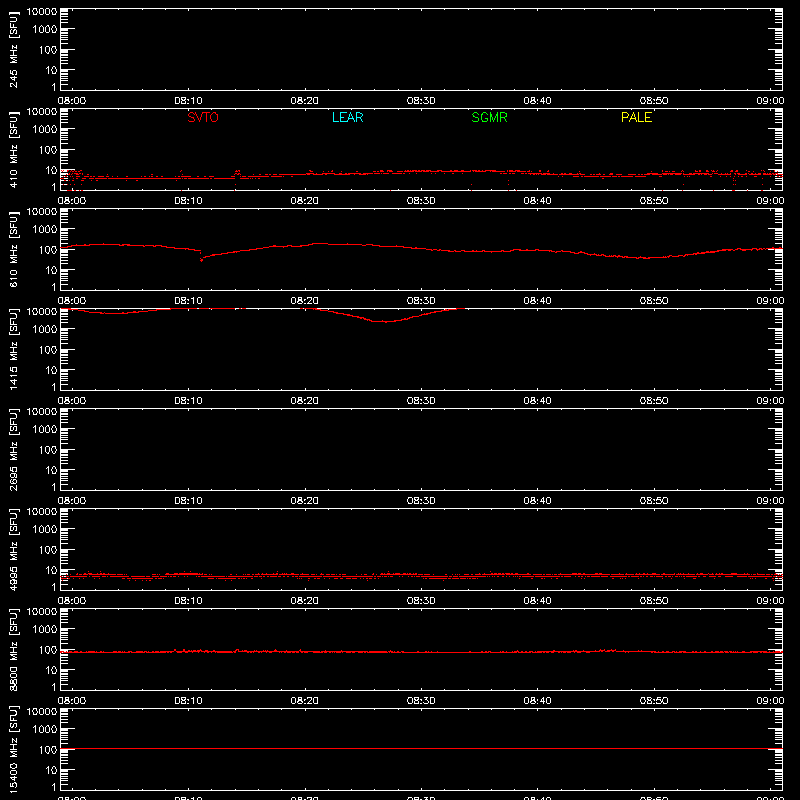Click the 100 y-axis label of the 4995 MHz panel
Image resolution: width=800 pixels, height=800 pixels.
[x=48, y=550]
